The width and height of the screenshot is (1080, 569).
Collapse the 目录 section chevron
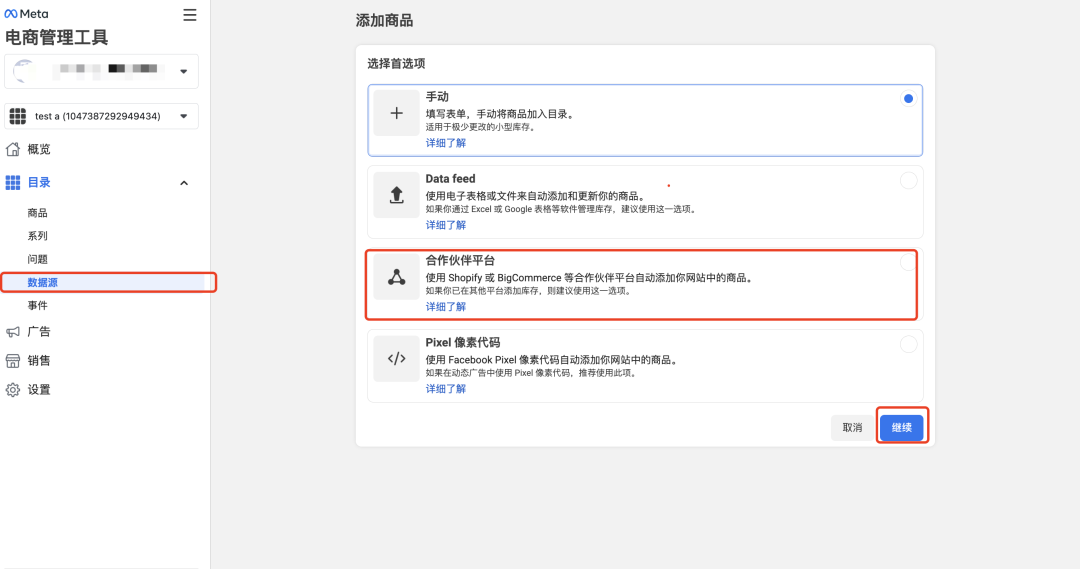tap(184, 183)
